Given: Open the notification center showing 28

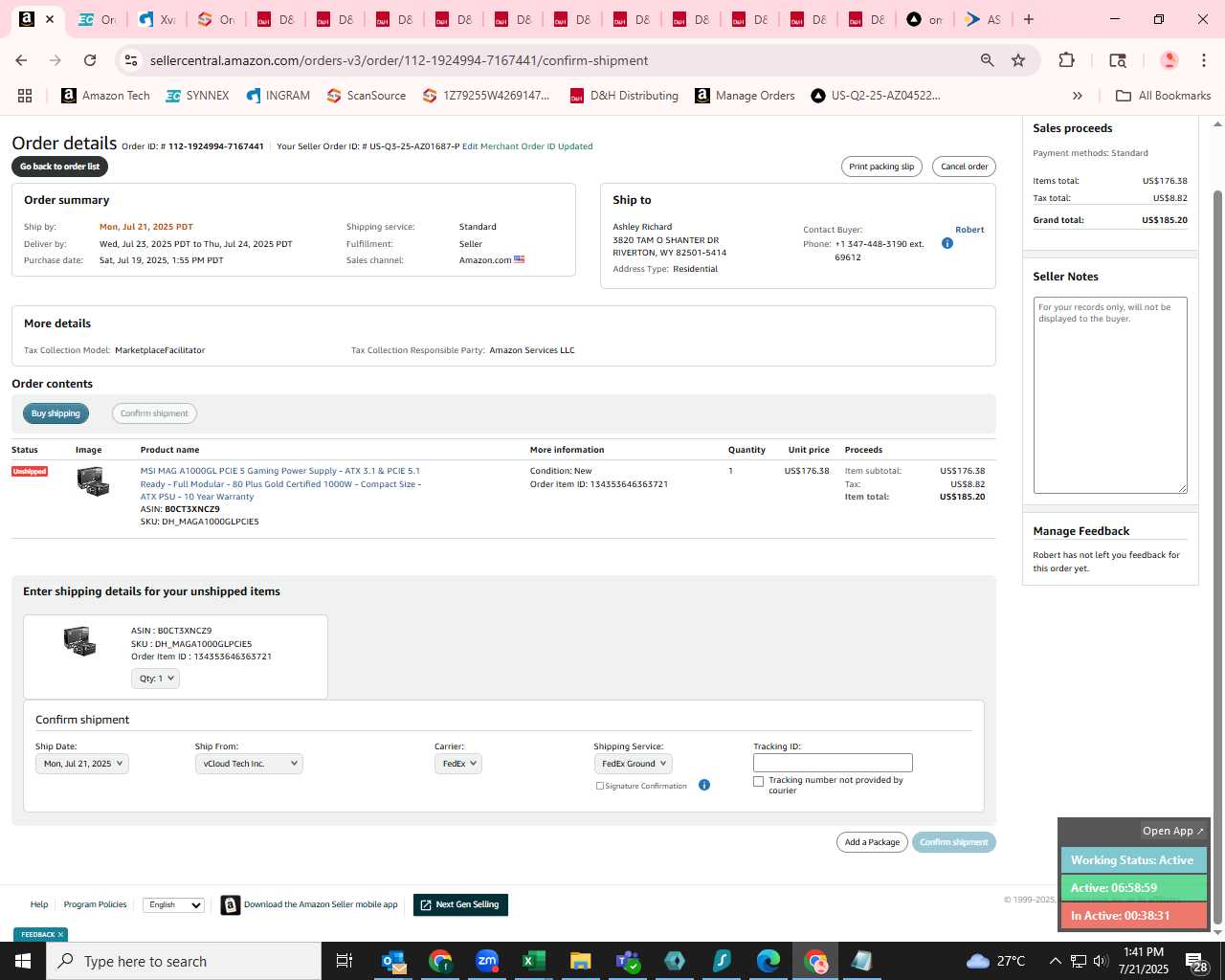Looking at the screenshot, I should [1196, 961].
